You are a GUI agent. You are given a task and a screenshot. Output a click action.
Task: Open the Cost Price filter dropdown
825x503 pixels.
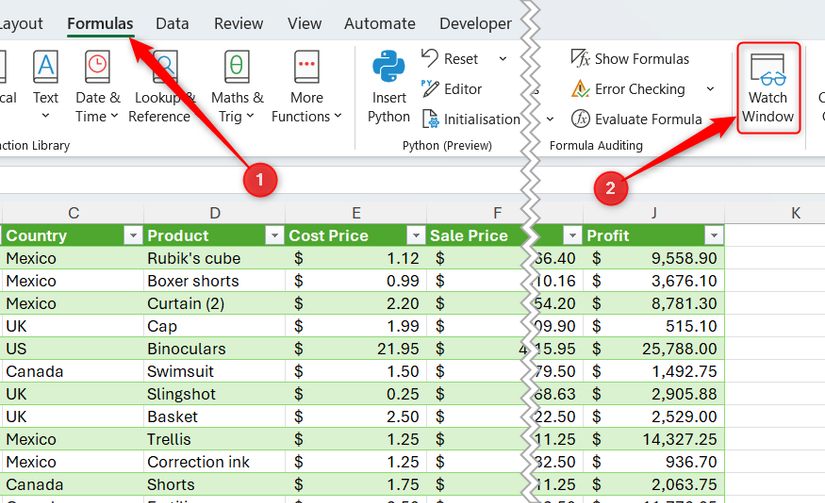coord(416,236)
